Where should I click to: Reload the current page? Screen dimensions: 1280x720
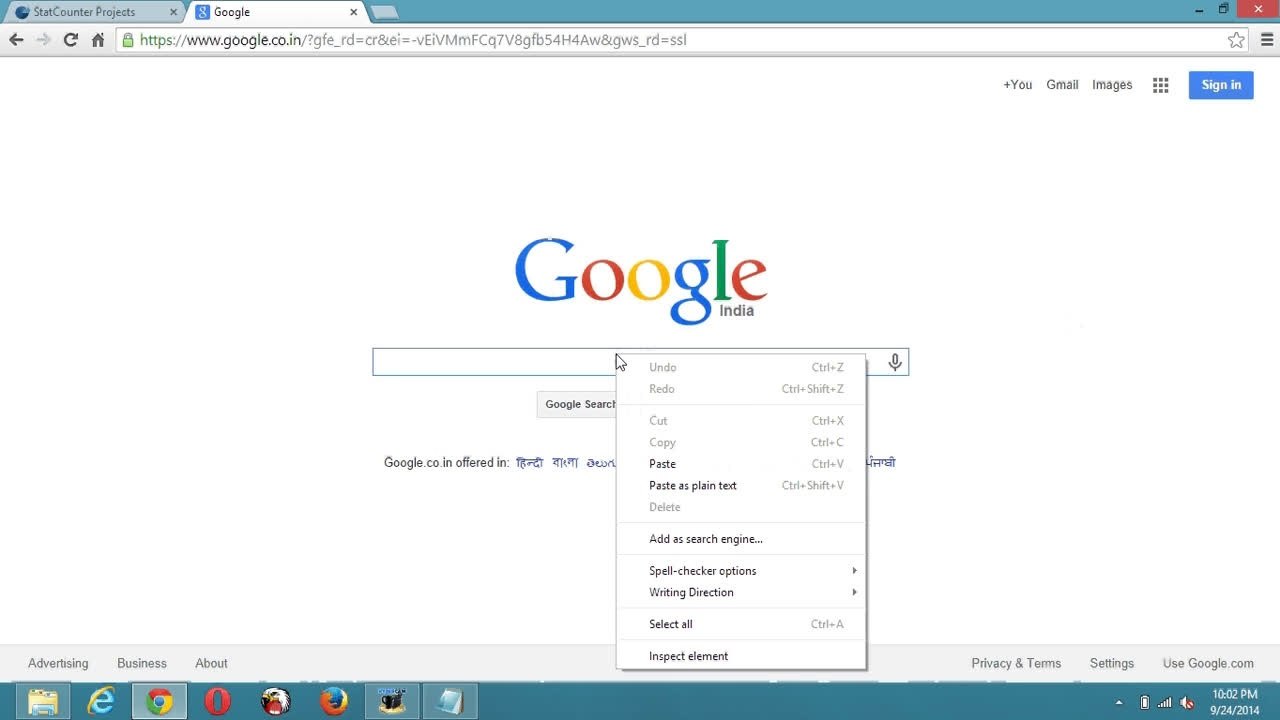click(70, 40)
